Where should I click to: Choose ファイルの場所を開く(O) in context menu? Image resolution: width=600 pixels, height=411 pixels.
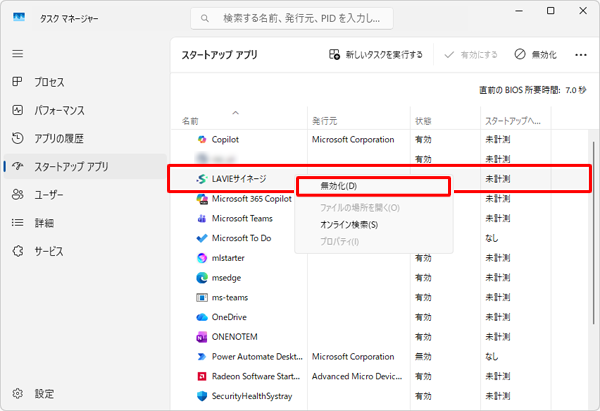click(360, 208)
